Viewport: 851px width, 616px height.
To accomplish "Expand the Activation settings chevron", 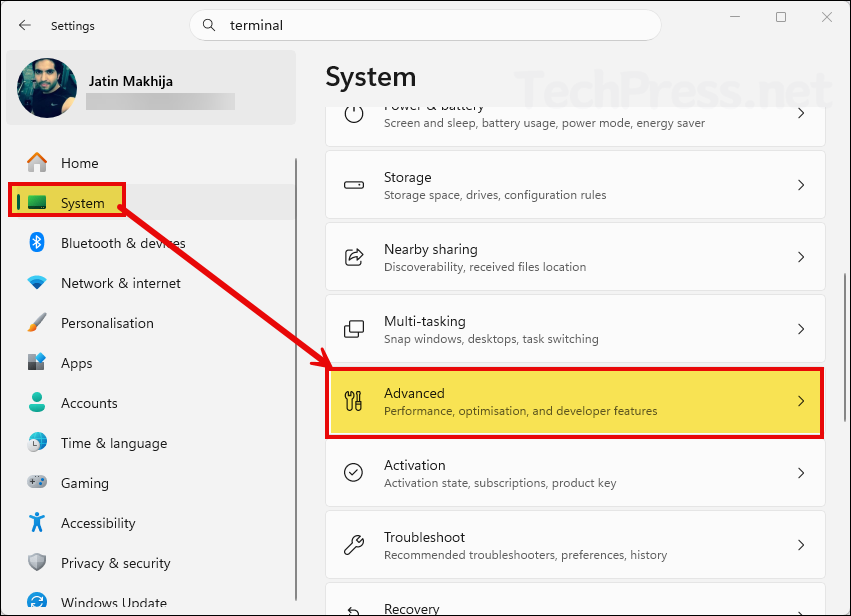I will tap(801, 473).
